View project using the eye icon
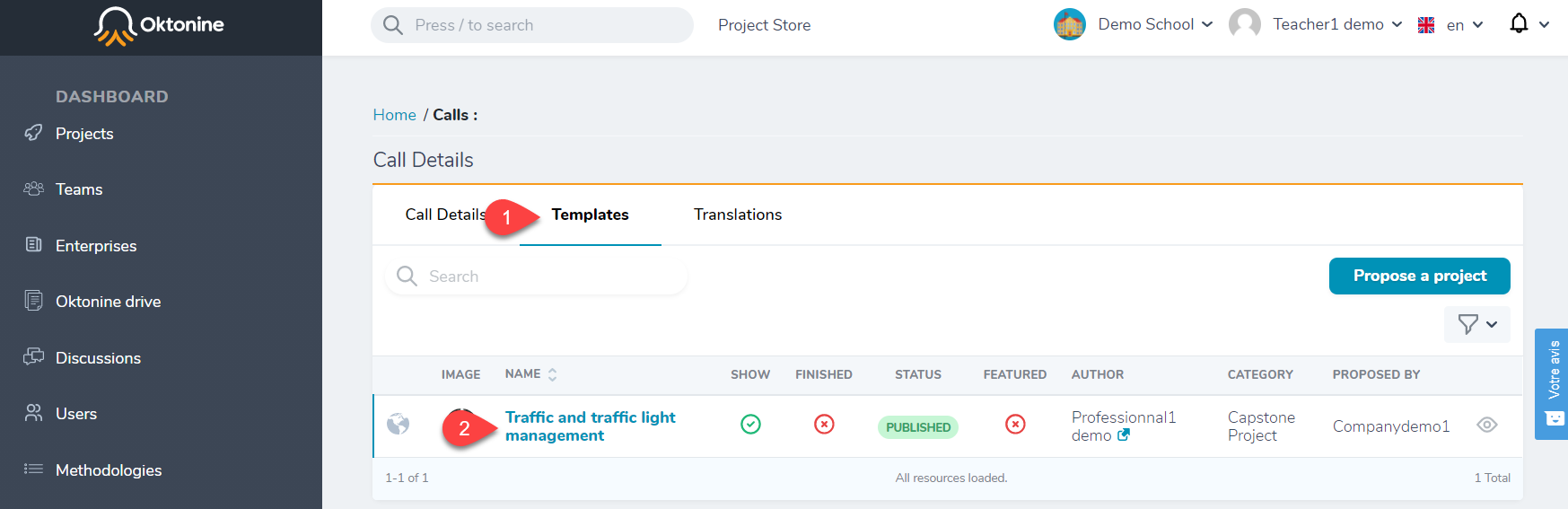 click(x=1486, y=425)
